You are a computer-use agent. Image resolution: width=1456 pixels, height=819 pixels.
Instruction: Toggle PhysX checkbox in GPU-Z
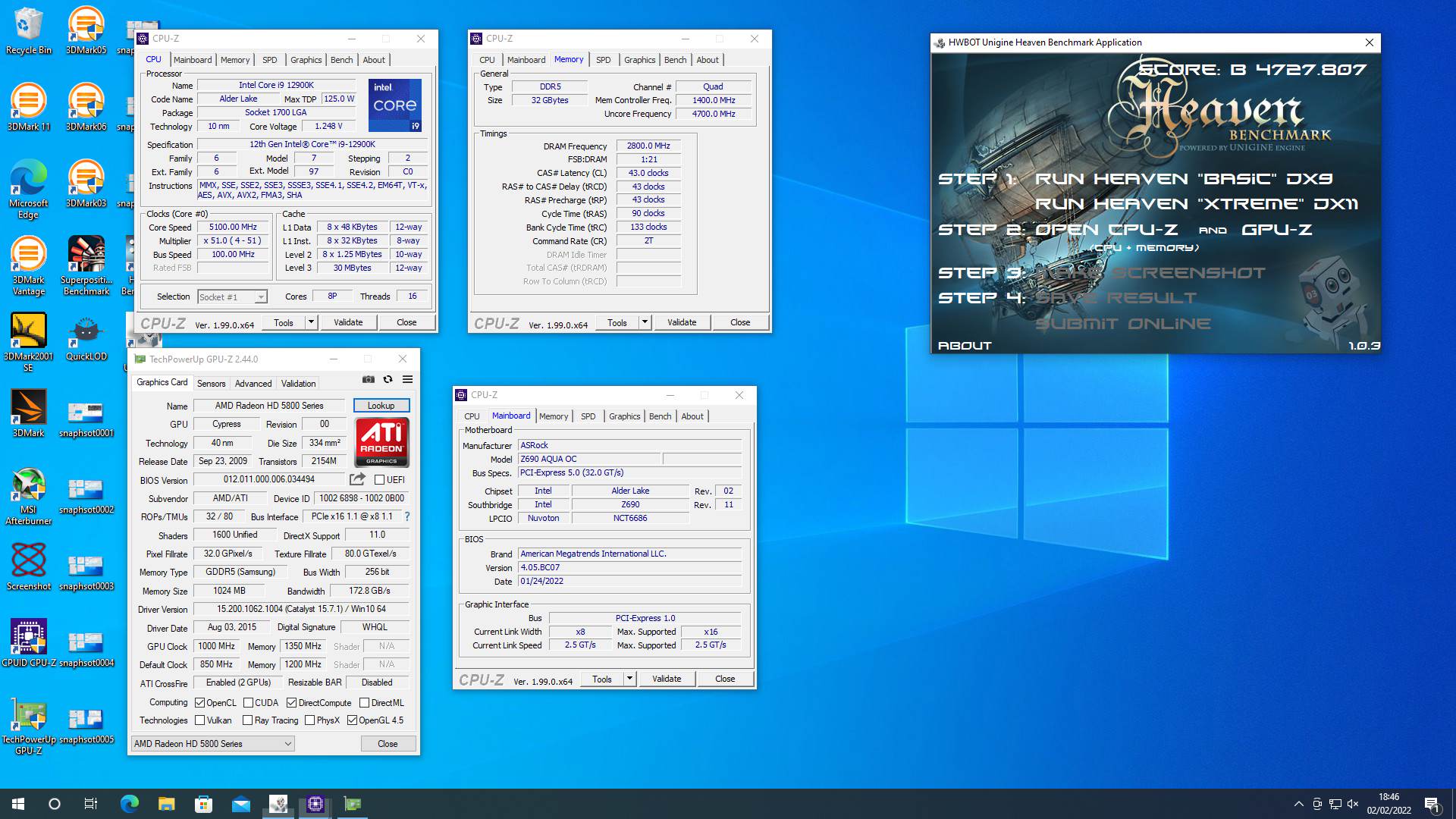309,720
